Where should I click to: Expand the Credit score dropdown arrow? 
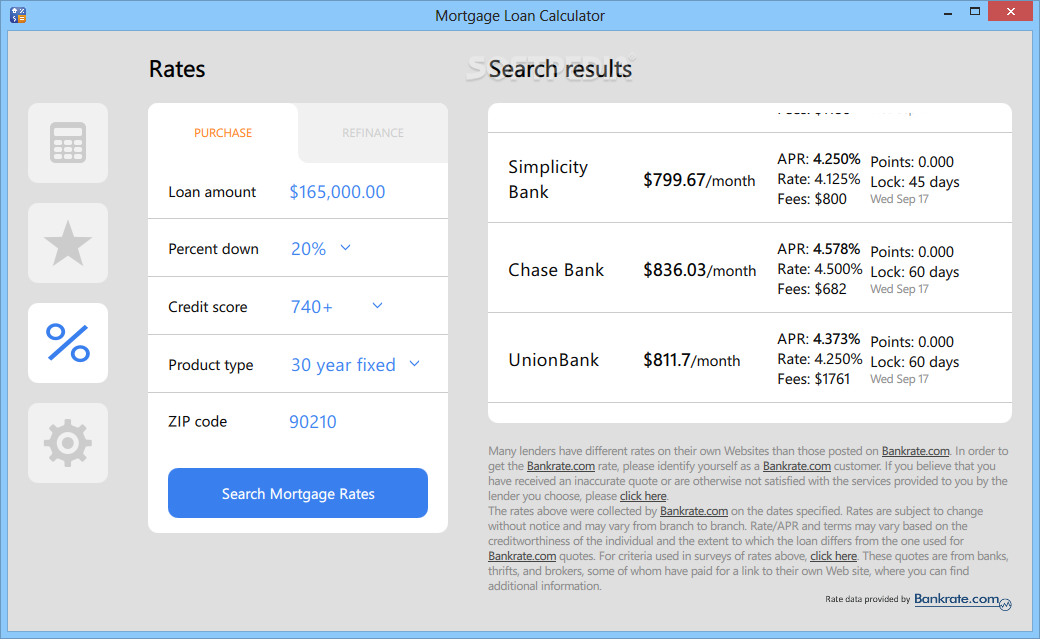[377, 306]
